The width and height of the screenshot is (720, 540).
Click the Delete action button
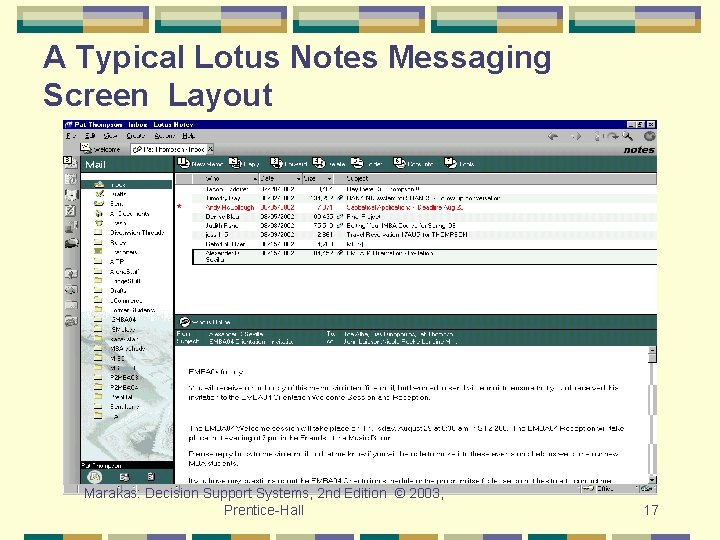pos(329,163)
